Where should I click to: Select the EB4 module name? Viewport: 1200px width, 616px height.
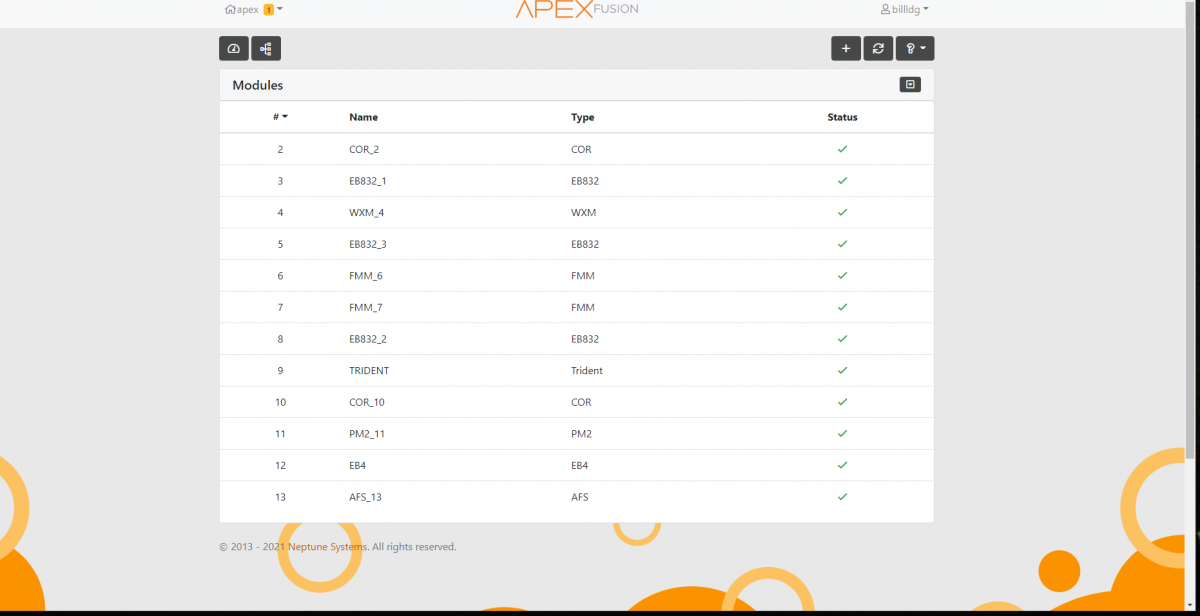358,465
